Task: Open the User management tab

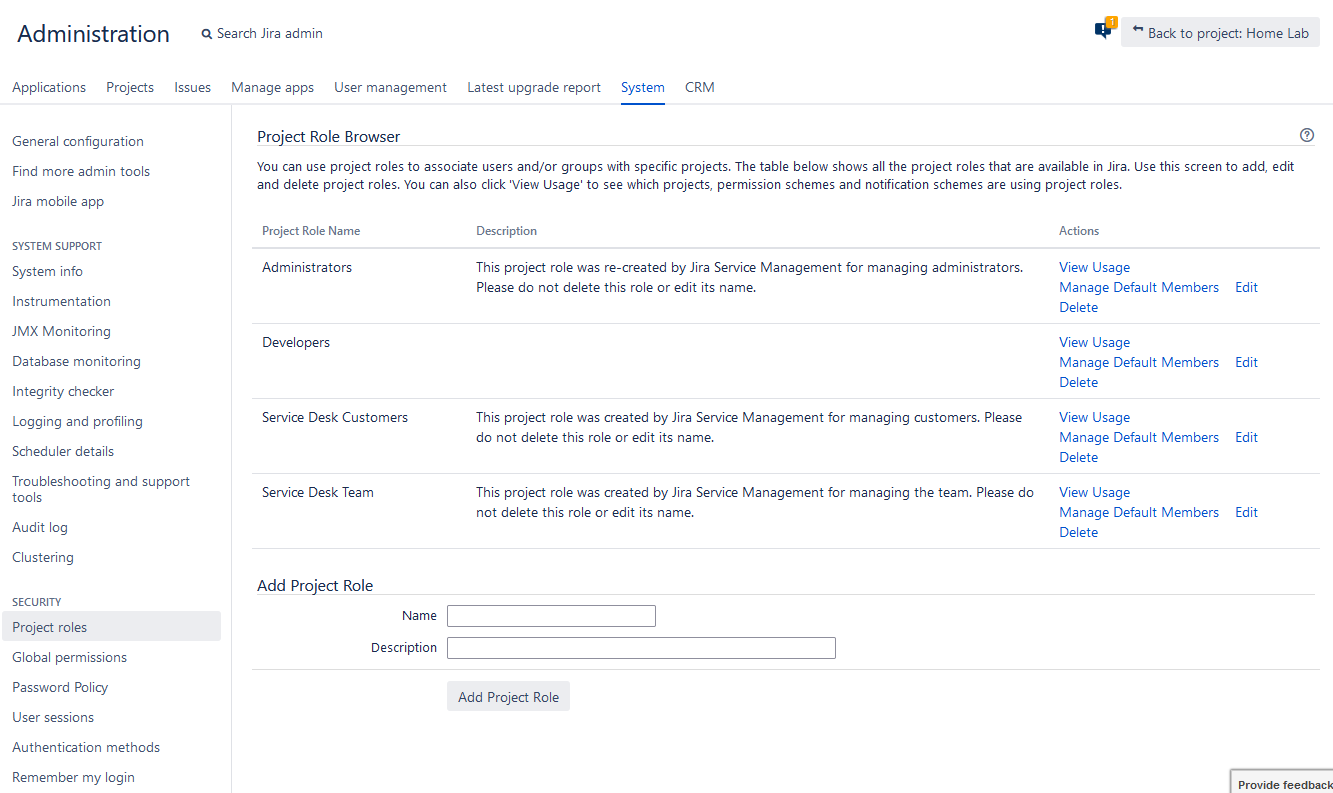Action: tap(390, 87)
